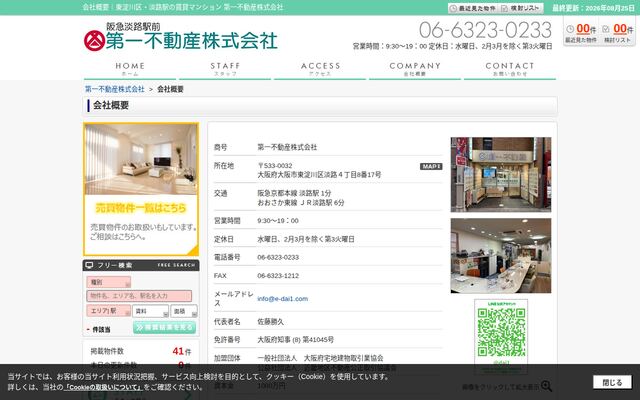Open the consideration list button in top bar
The width and height of the screenshot is (640, 400).
pyautogui.click(x=521, y=8)
